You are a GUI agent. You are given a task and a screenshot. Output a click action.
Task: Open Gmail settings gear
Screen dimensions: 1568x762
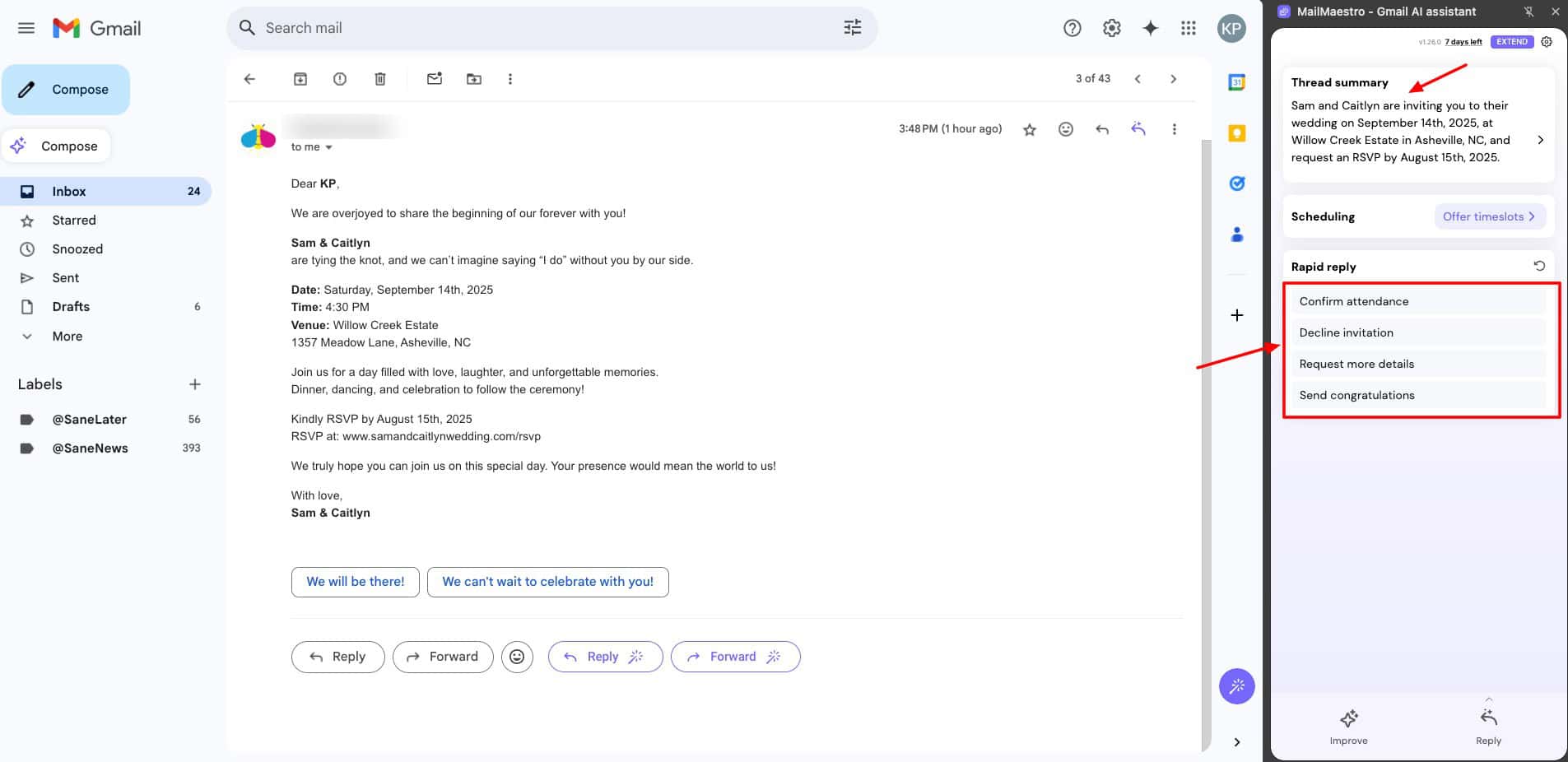point(1111,28)
